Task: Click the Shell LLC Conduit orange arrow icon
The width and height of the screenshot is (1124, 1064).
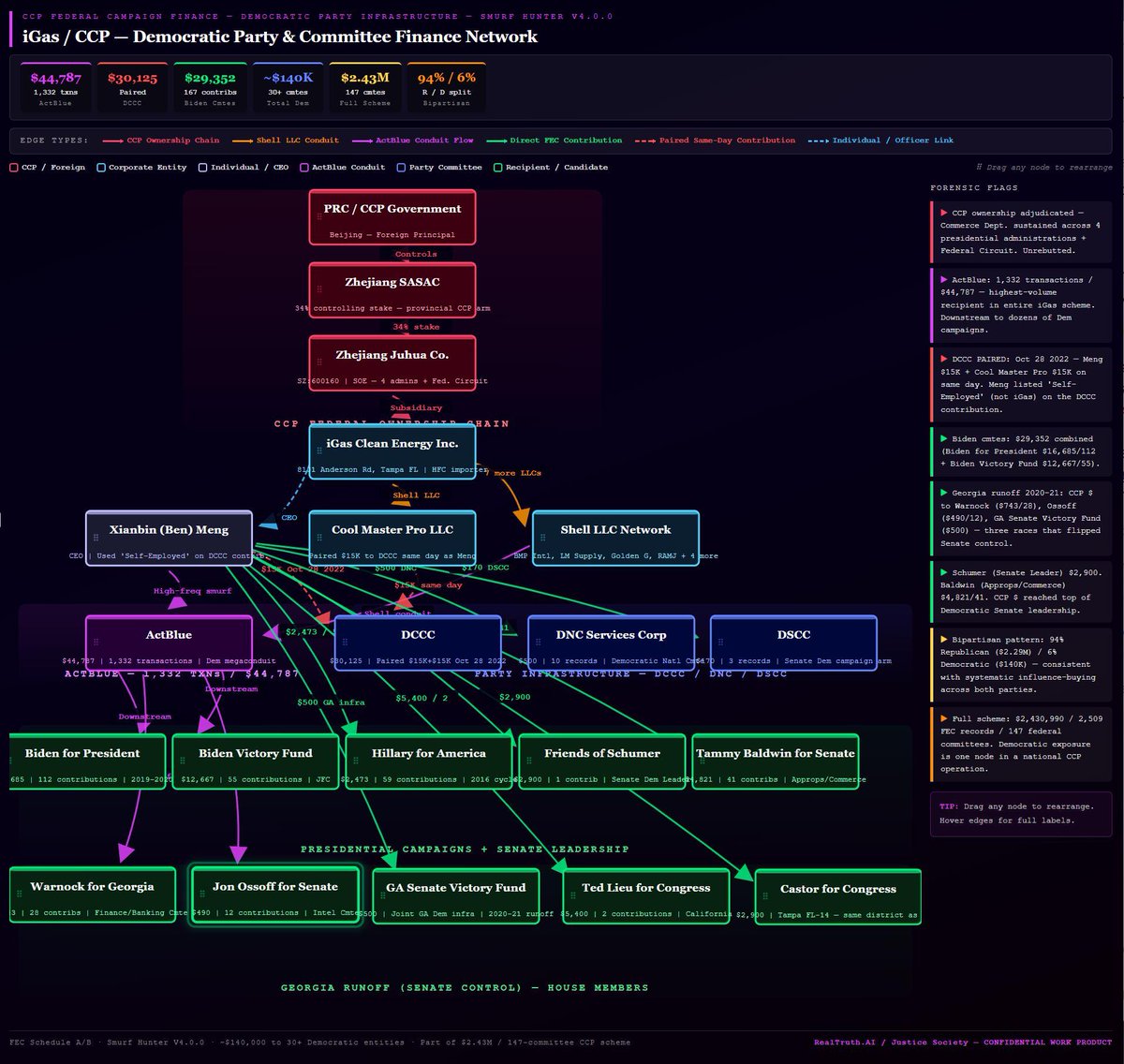Action: pos(241,140)
